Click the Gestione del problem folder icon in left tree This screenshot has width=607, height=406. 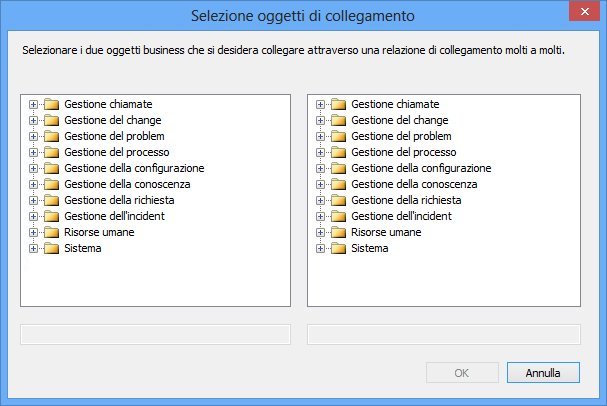[x=51, y=136]
